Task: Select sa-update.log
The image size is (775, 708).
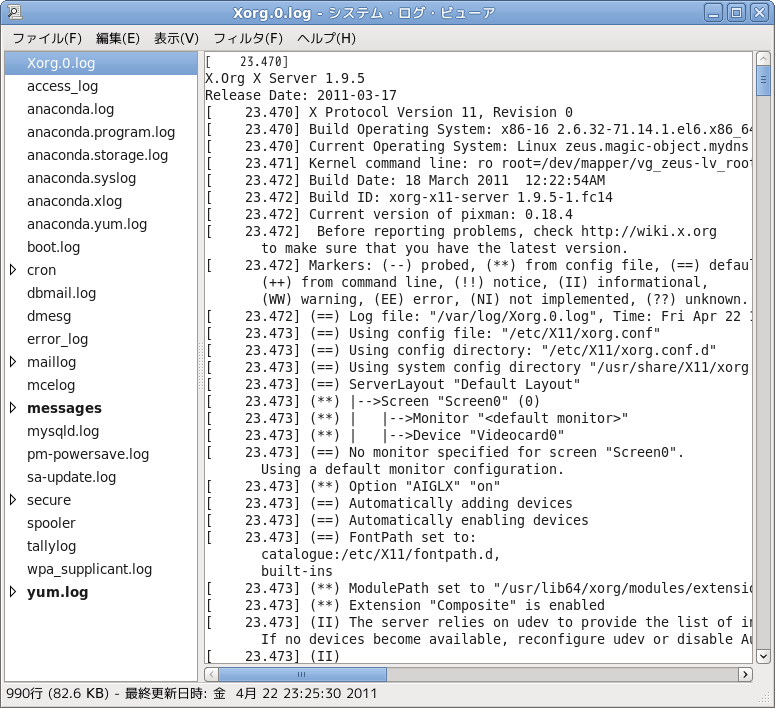Action: [x=101, y=477]
